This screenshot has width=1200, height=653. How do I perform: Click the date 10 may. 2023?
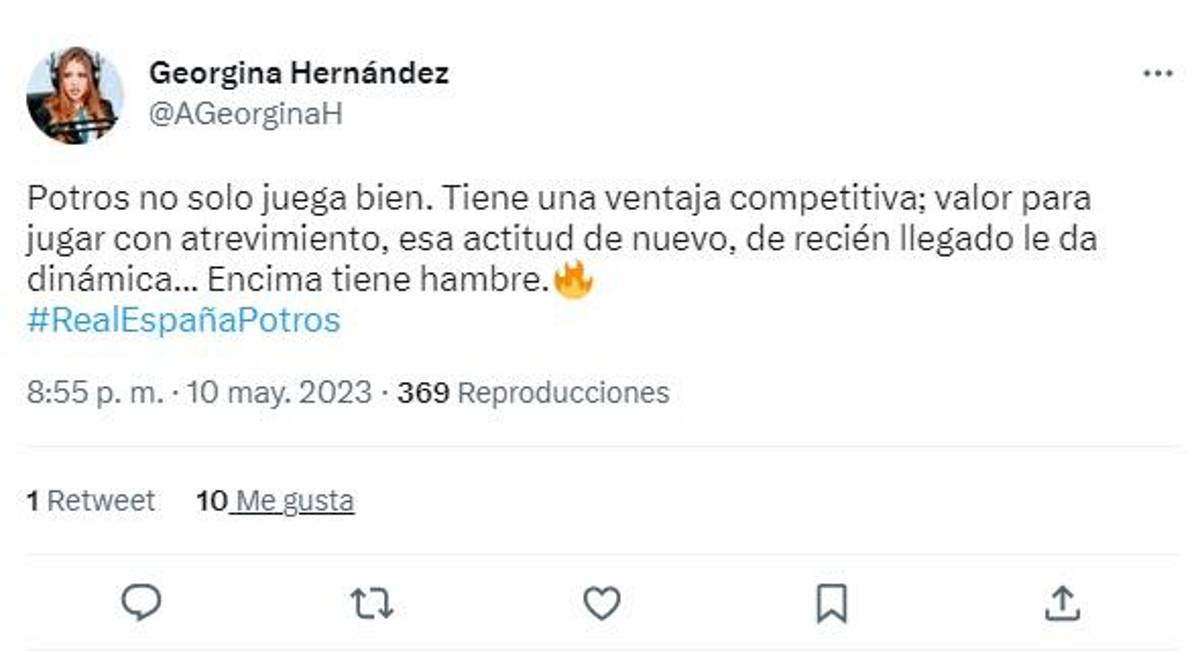click(272, 393)
